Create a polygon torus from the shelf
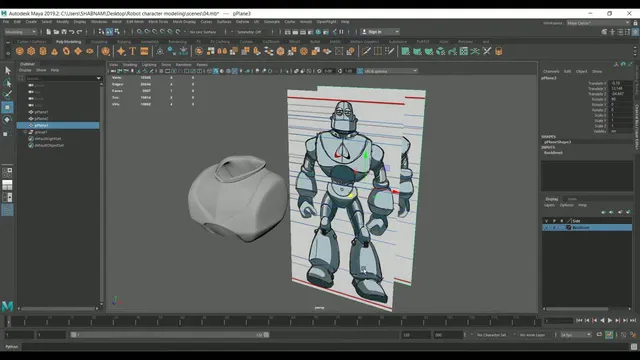Viewport: 640px width, 360px height. pos(66,51)
